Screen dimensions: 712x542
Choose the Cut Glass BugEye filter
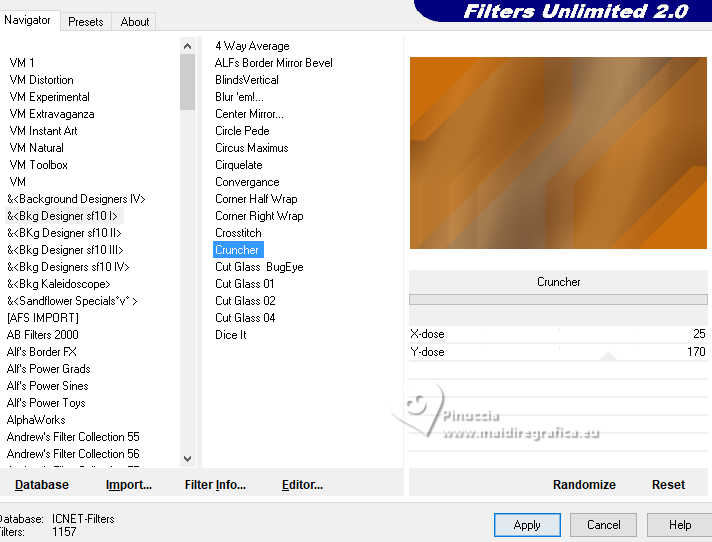click(x=259, y=267)
